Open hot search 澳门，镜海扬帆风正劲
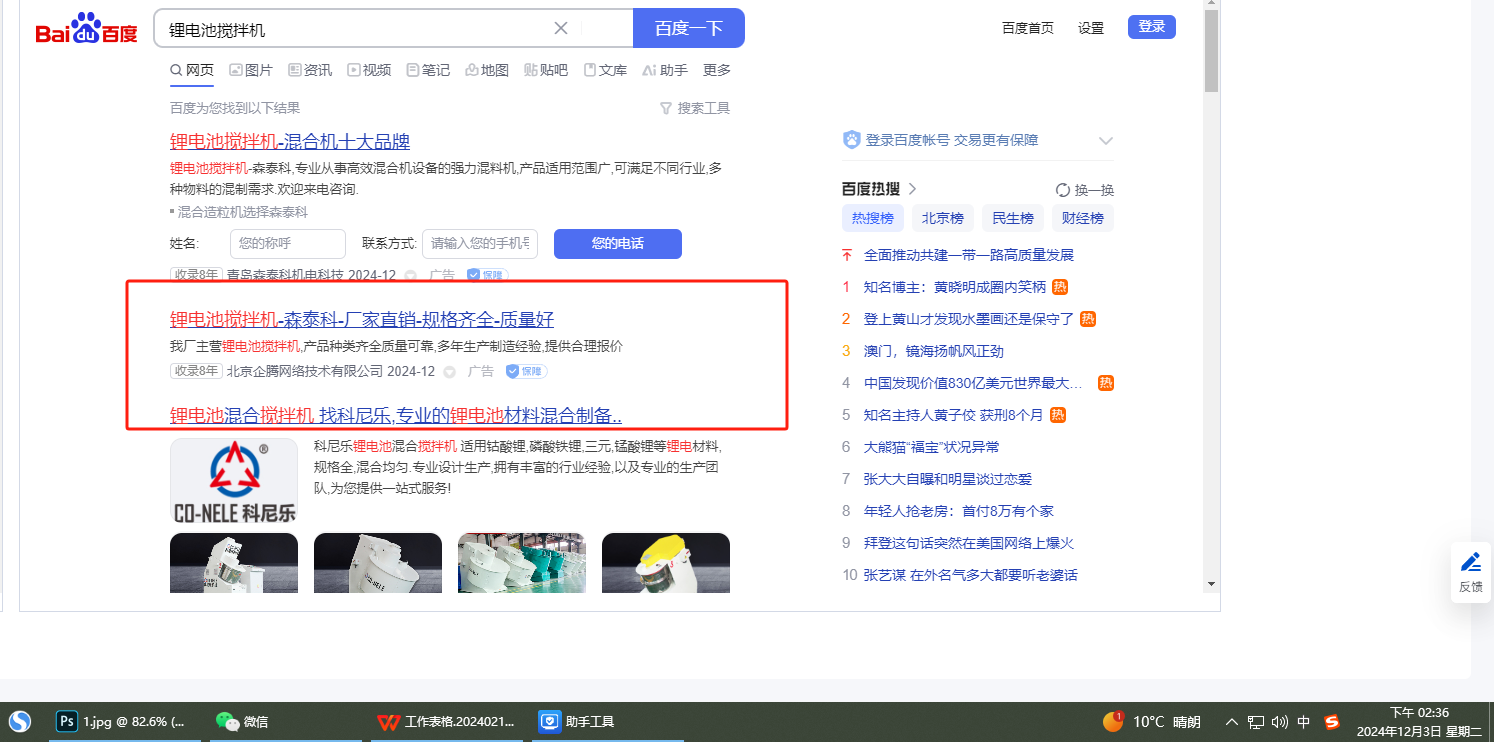 (x=934, y=351)
